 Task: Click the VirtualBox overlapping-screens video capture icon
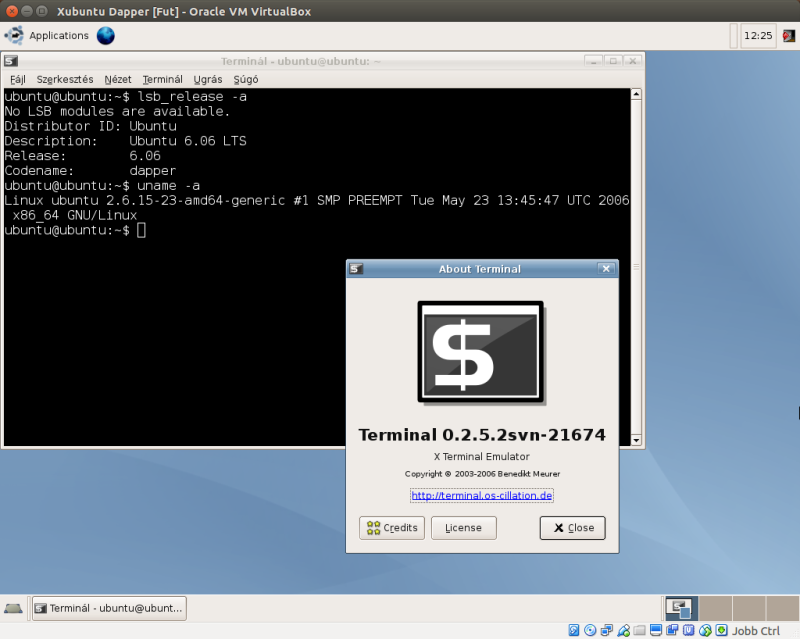coord(672,631)
